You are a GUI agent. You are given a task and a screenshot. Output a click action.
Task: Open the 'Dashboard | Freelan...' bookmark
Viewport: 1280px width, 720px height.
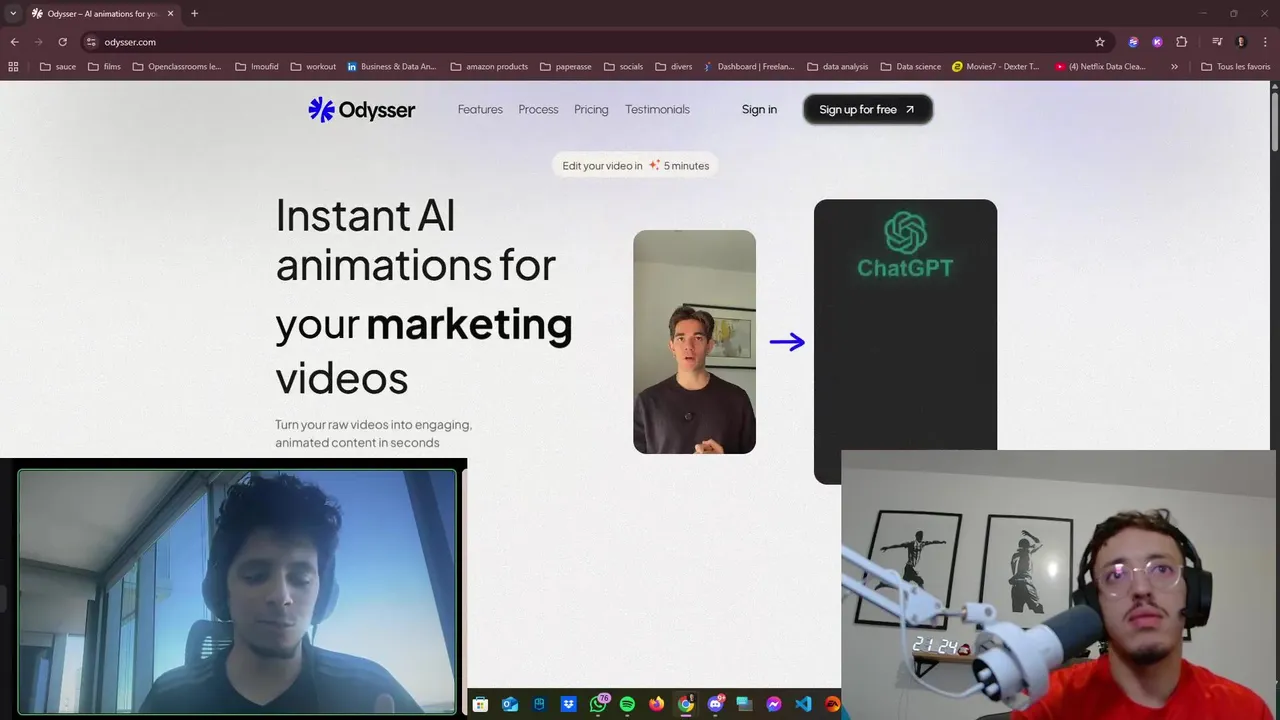(x=748, y=67)
